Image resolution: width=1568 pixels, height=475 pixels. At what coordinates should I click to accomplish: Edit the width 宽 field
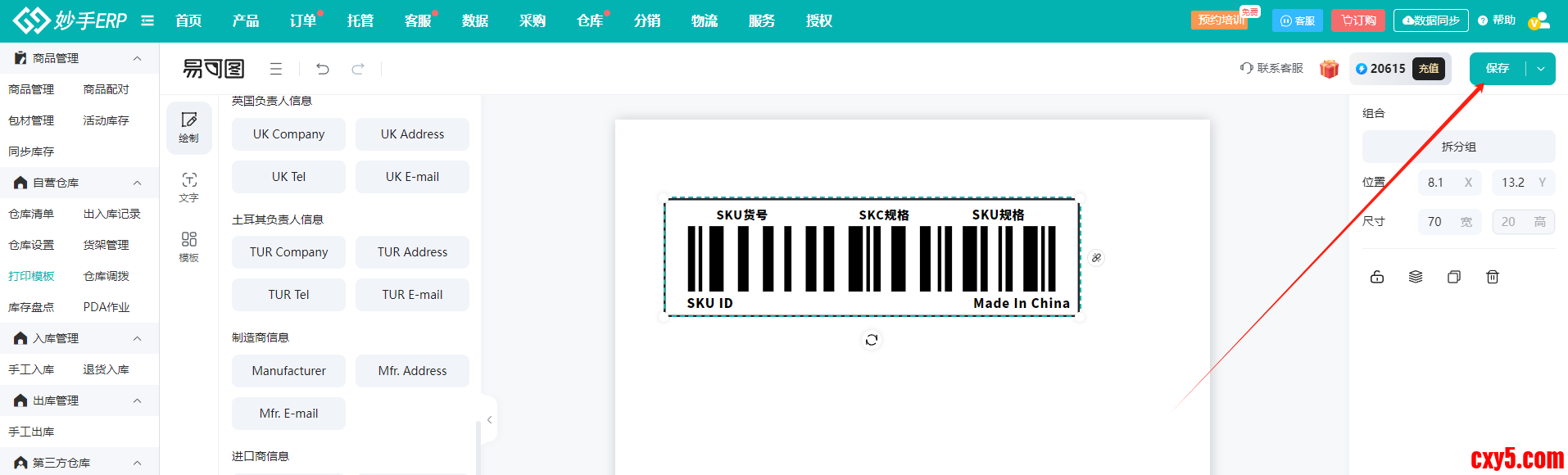pos(1449,222)
